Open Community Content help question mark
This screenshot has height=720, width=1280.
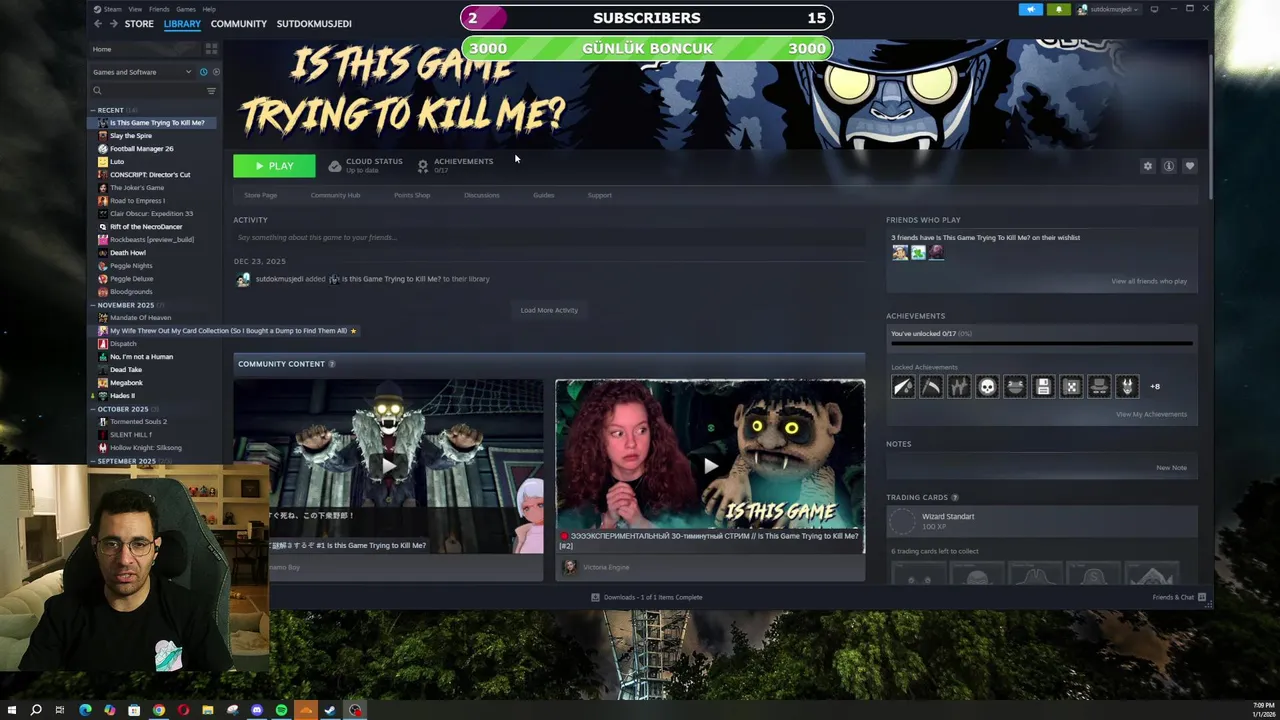332,364
